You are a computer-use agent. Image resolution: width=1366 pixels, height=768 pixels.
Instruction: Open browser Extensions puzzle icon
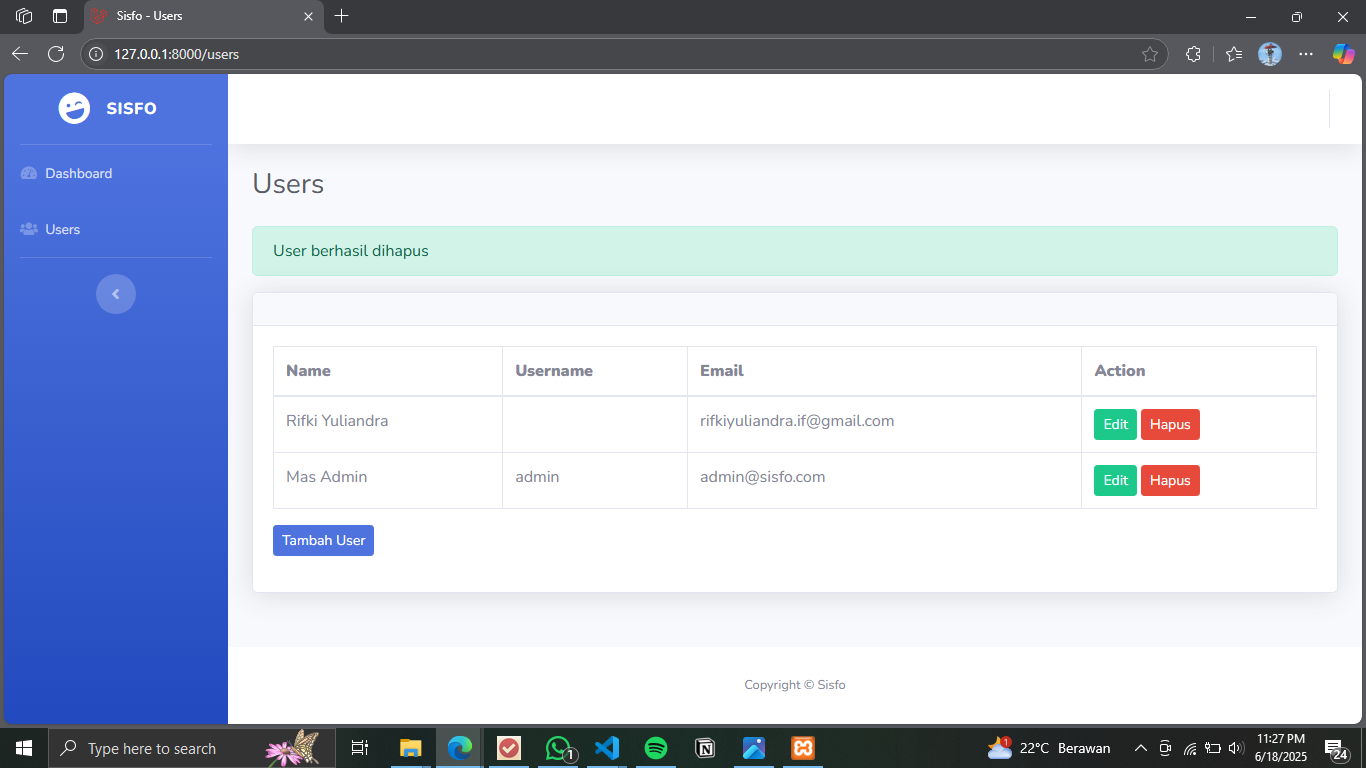tap(1193, 54)
